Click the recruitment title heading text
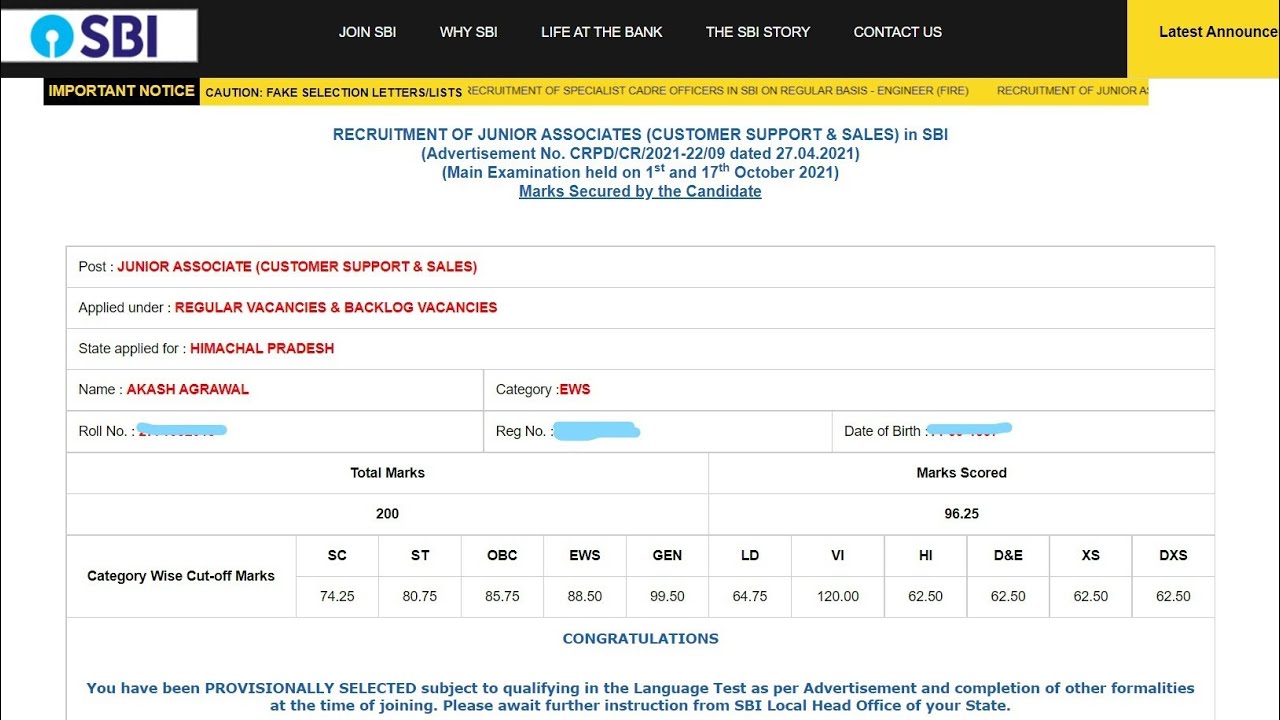 tap(640, 134)
